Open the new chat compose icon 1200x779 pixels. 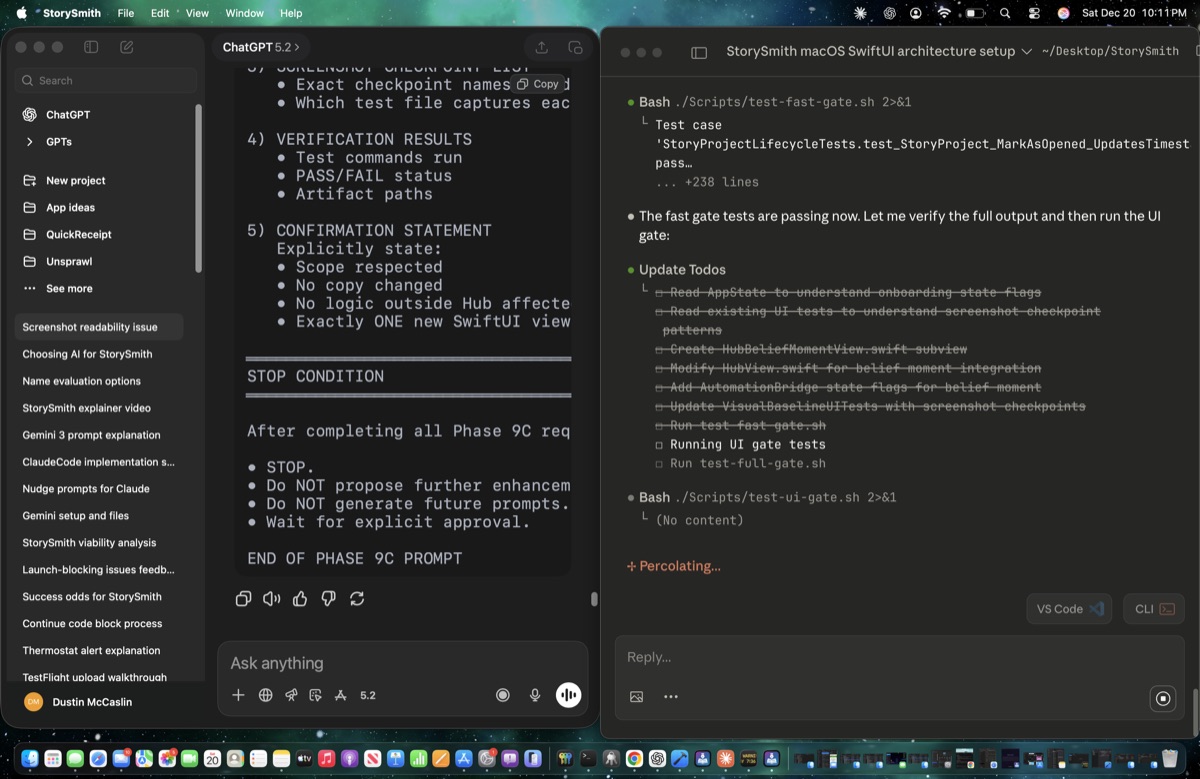pyautogui.click(x=125, y=46)
